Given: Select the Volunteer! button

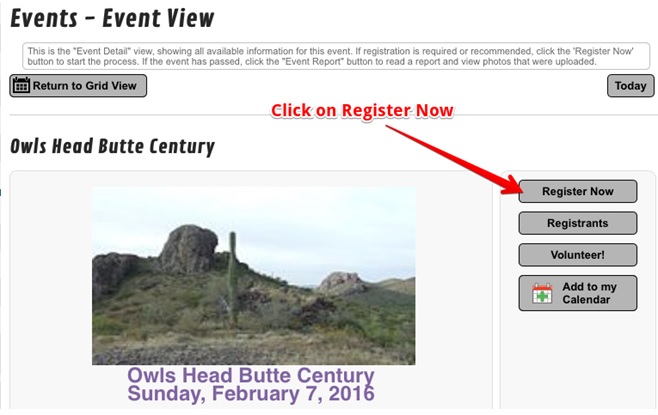Looking at the screenshot, I should [577, 255].
